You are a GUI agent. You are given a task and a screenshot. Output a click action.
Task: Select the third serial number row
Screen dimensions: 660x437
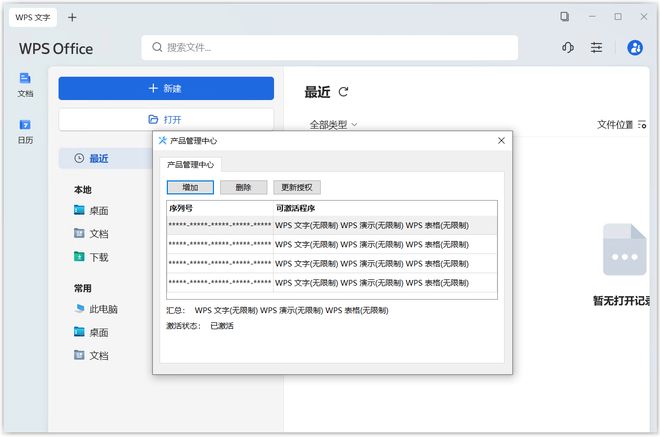(x=332, y=264)
